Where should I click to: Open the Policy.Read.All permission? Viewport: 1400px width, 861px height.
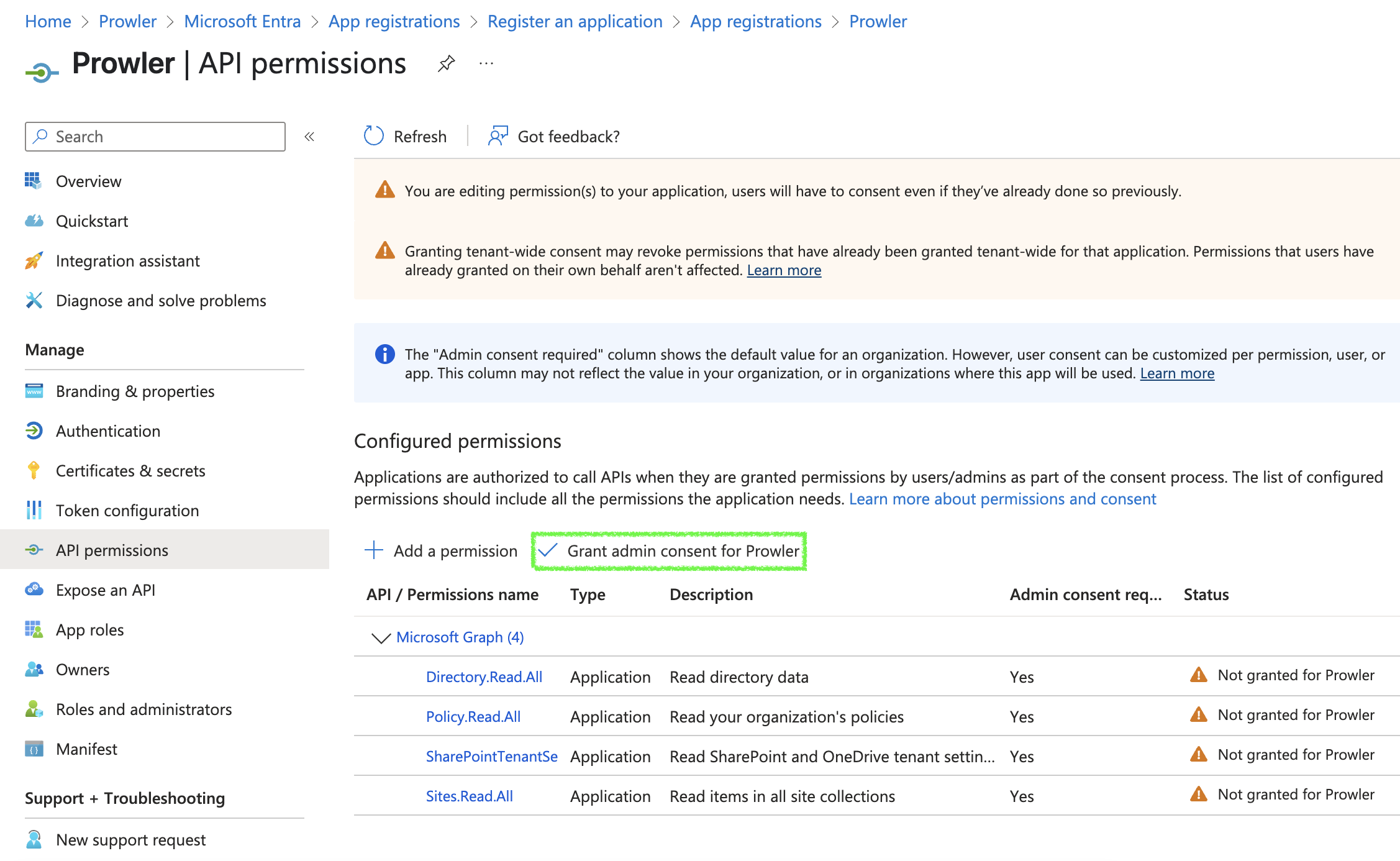click(x=473, y=717)
